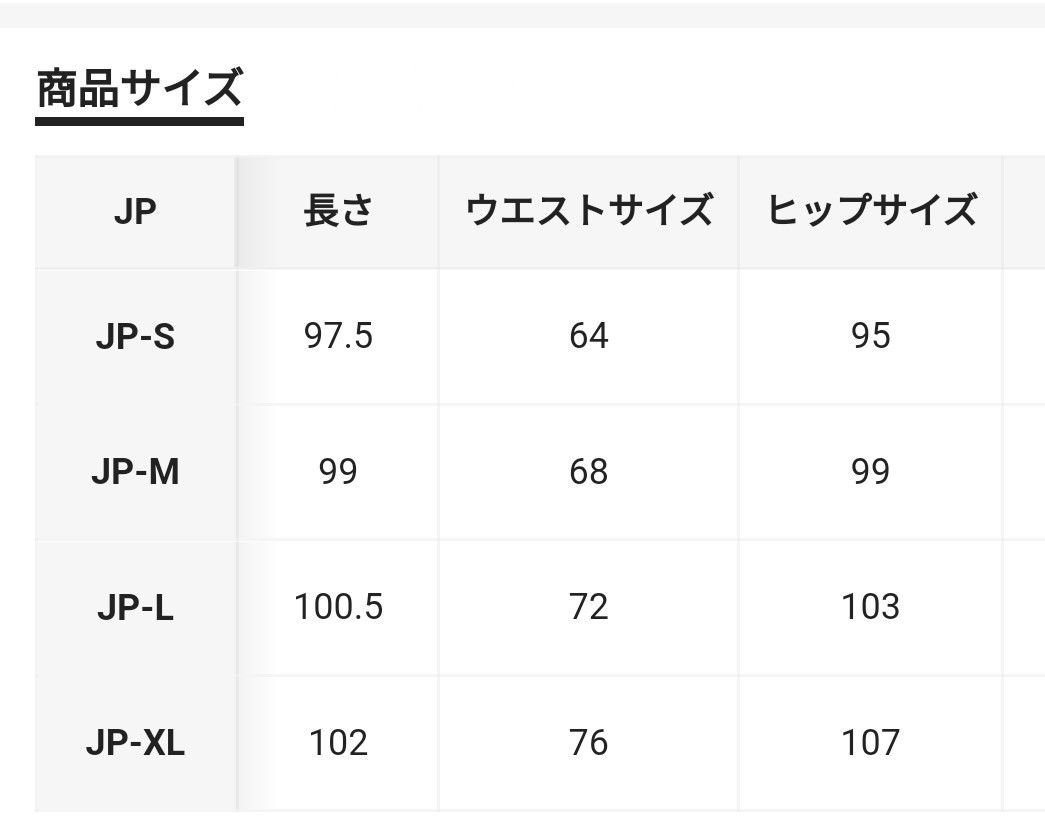Select the ウエストサイズ column header
The image size is (1045, 833).
(x=588, y=212)
